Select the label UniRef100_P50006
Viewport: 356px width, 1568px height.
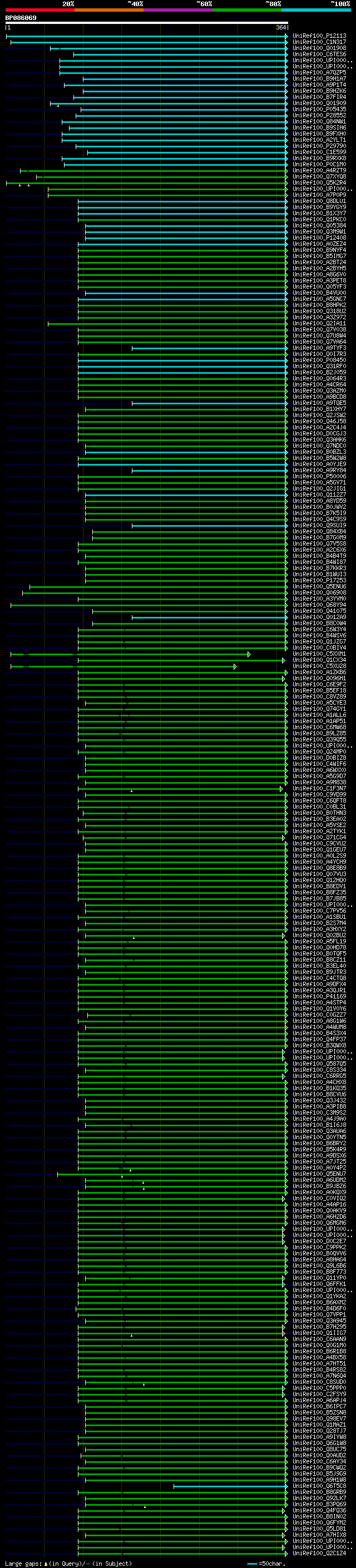coord(319,477)
